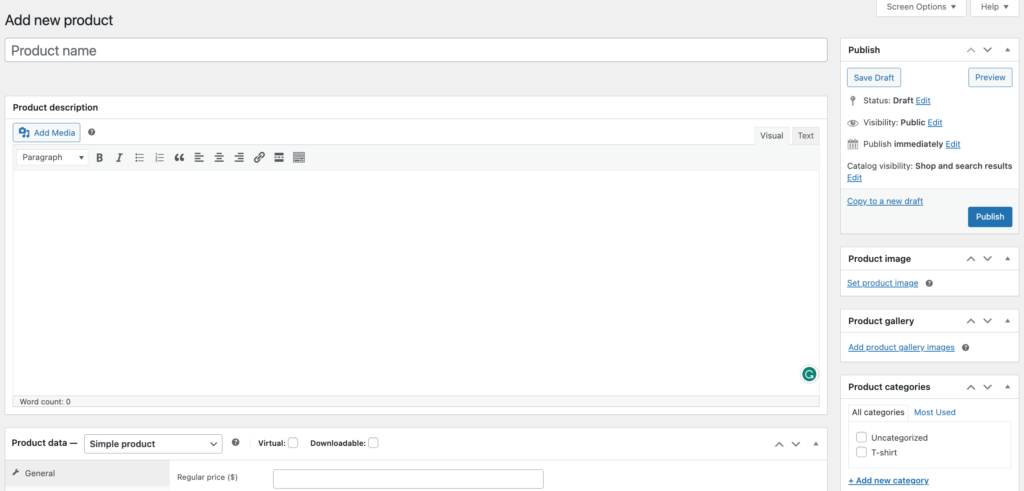
Task: Click the Add Media button
Action: [x=47, y=133]
